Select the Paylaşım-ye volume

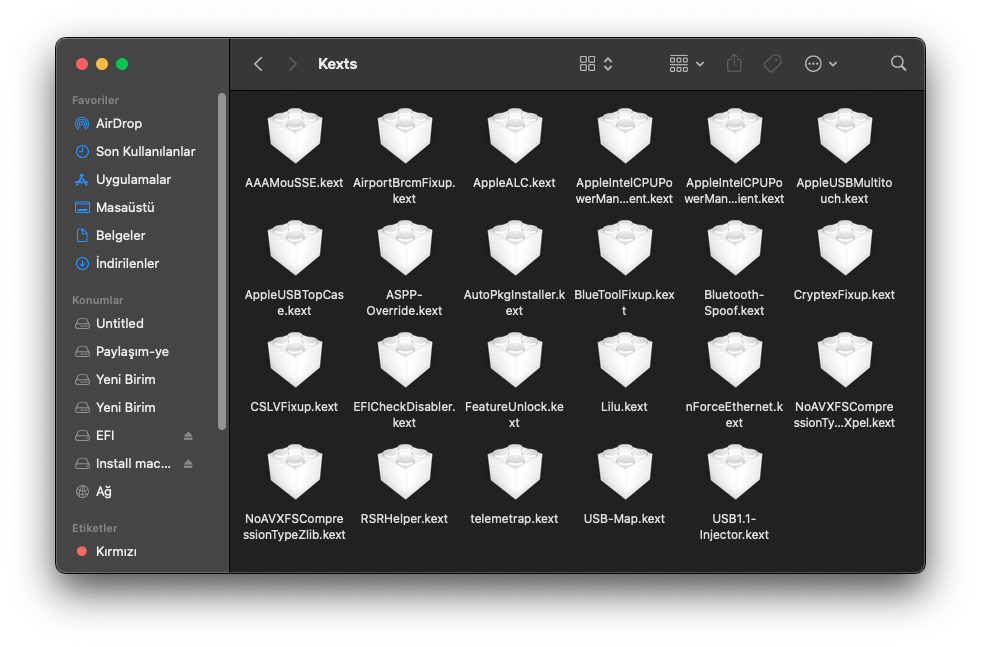[x=122, y=352]
